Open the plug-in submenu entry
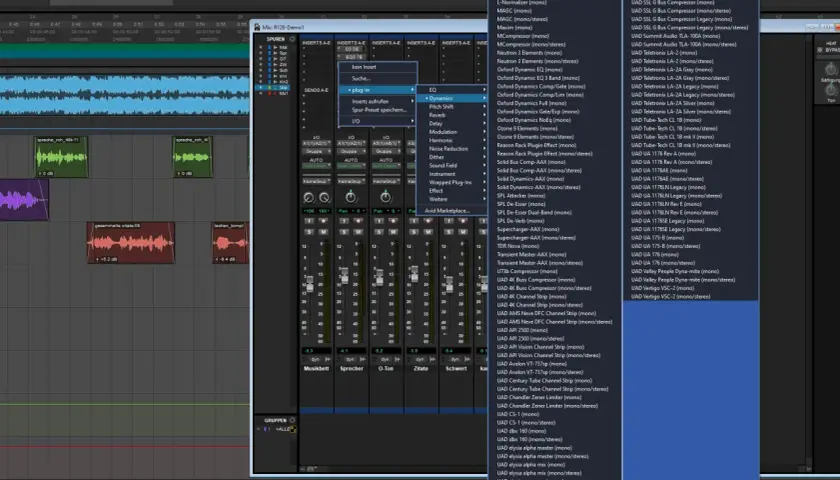Image resolution: width=840 pixels, height=480 pixels. click(x=378, y=90)
